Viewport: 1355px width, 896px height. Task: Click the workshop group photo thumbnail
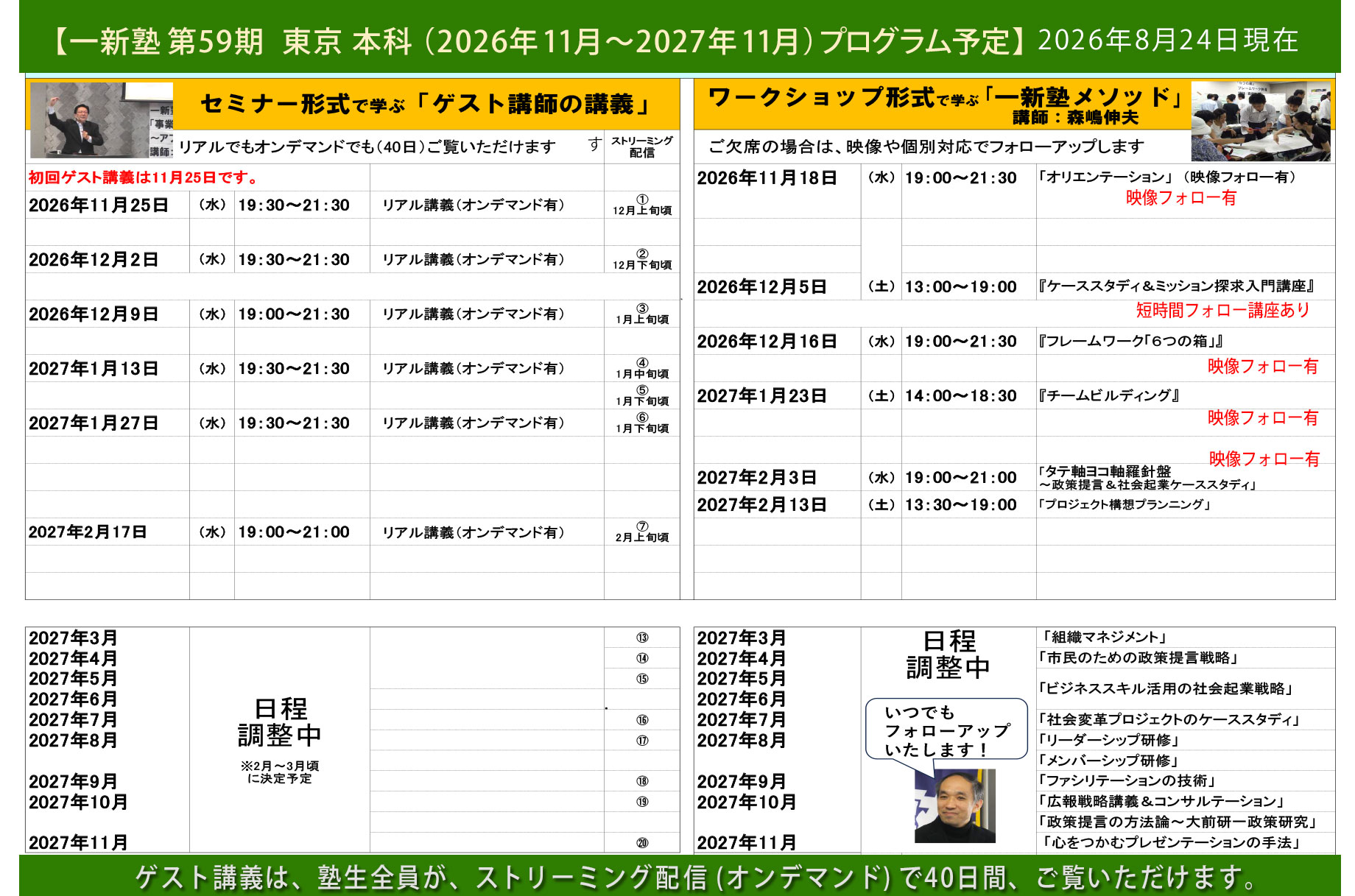(1261, 121)
